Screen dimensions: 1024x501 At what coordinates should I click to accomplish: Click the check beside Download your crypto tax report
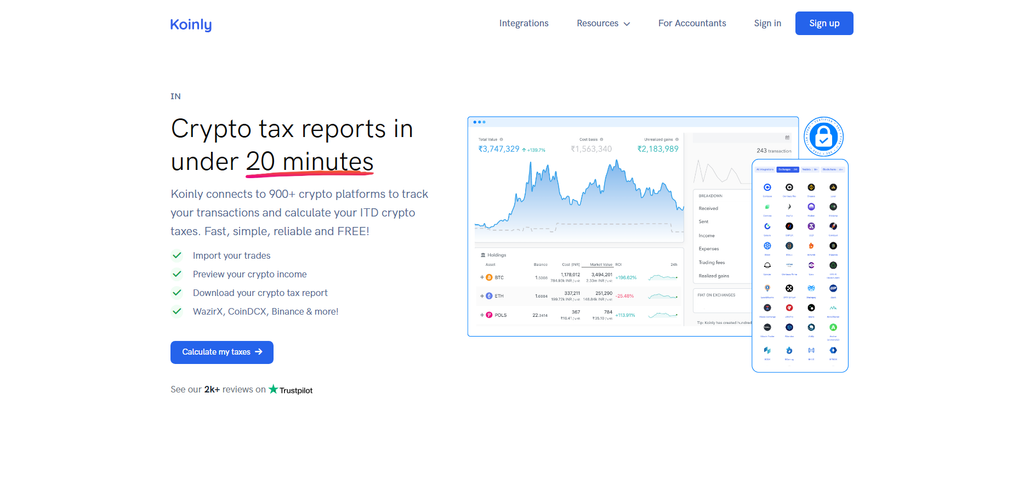coord(176,293)
